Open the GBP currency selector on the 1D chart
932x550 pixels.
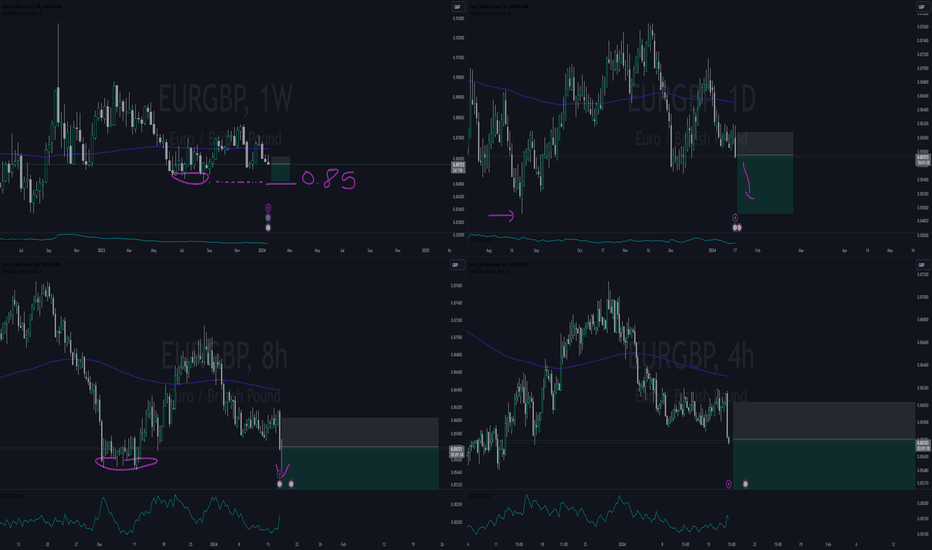coord(922,7)
